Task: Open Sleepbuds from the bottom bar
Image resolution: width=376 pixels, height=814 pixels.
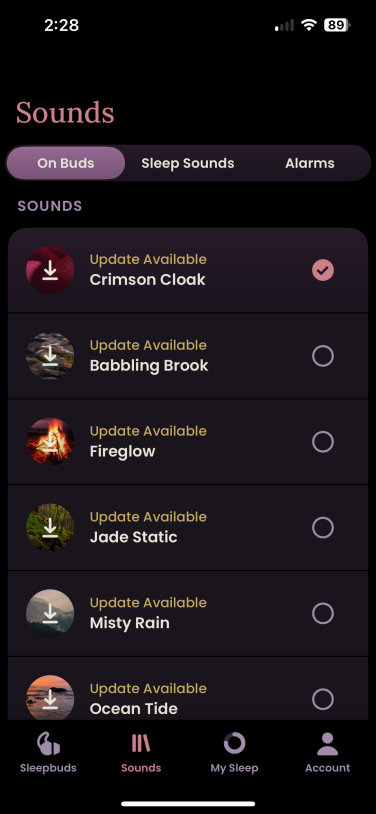Action: (x=48, y=752)
